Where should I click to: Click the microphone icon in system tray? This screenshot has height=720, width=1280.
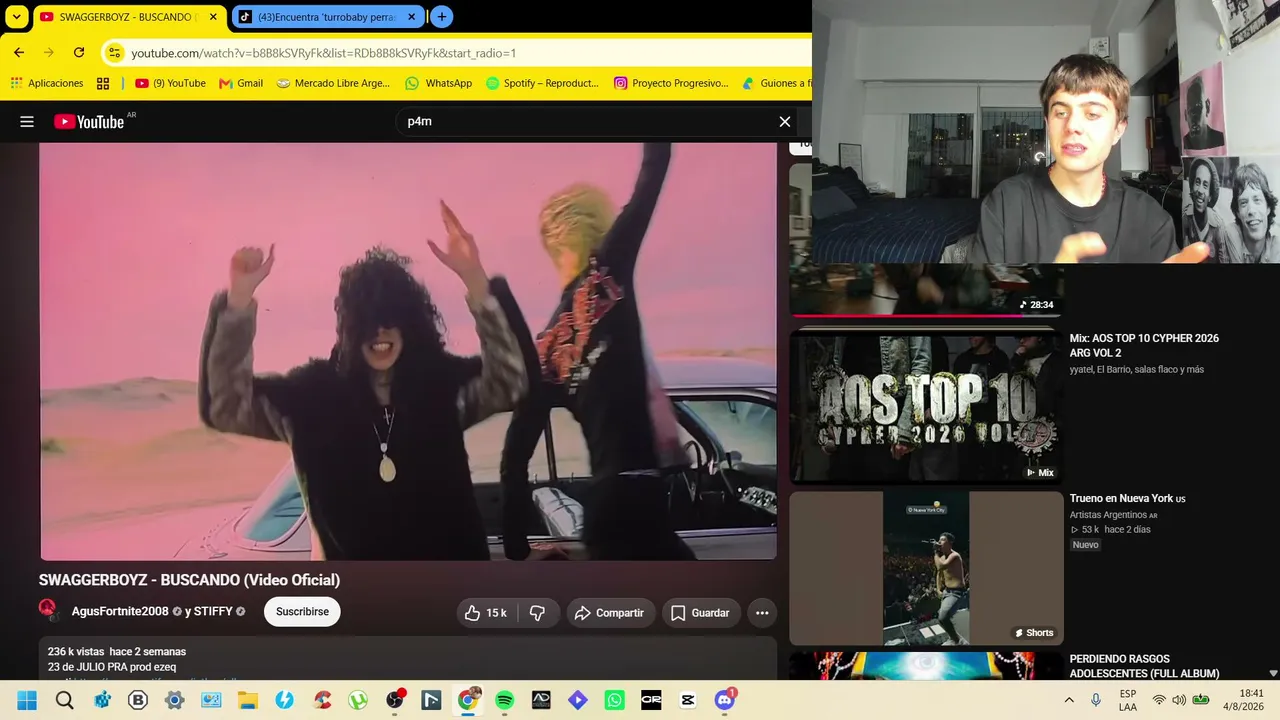click(x=1096, y=700)
